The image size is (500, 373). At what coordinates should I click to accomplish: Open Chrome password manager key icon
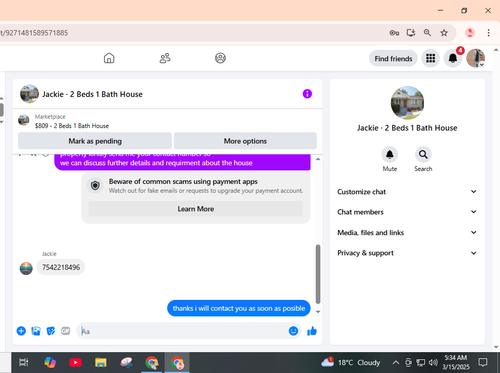pos(394,33)
